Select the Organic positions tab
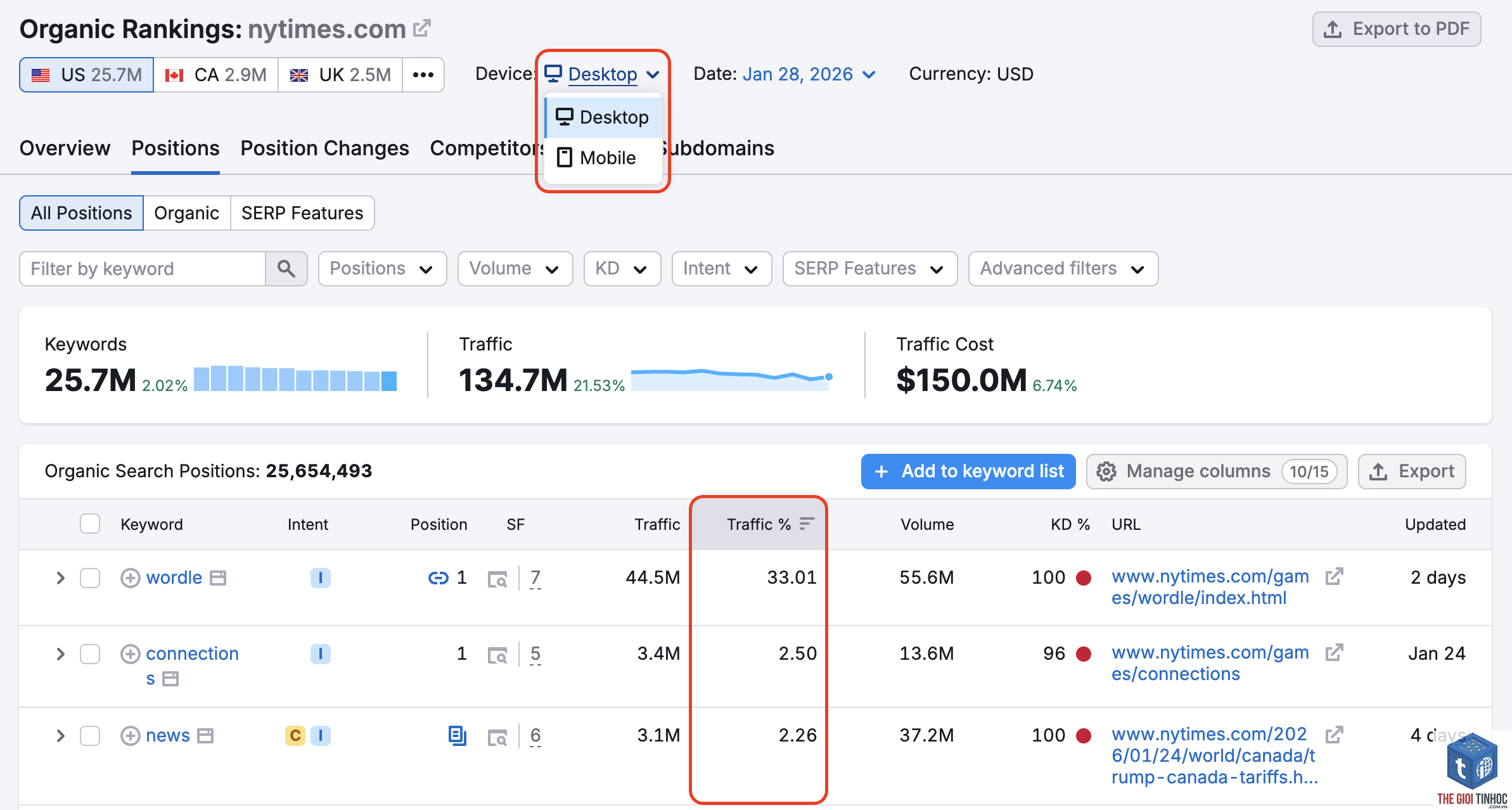 [186, 213]
